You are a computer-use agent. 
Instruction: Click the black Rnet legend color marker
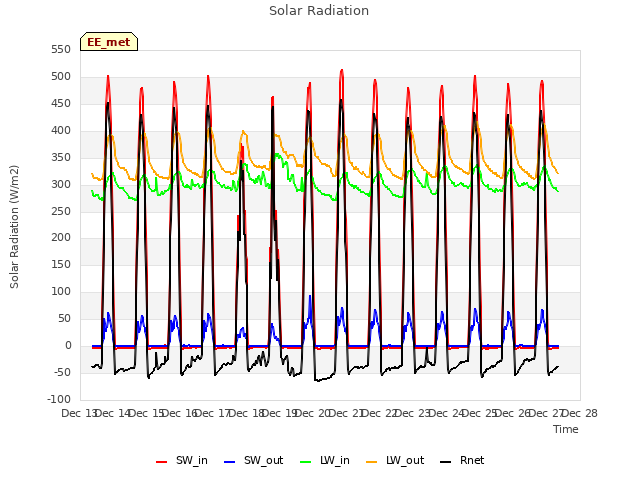click(446, 462)
